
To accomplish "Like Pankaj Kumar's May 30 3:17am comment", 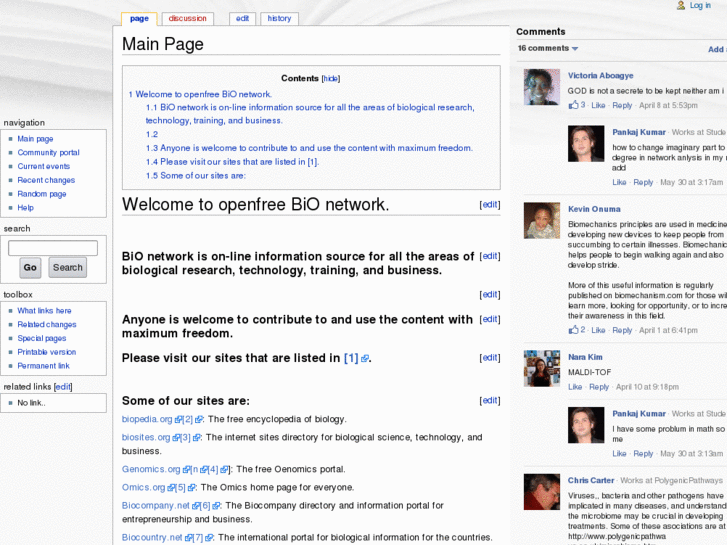I will (x=619, y=182).
